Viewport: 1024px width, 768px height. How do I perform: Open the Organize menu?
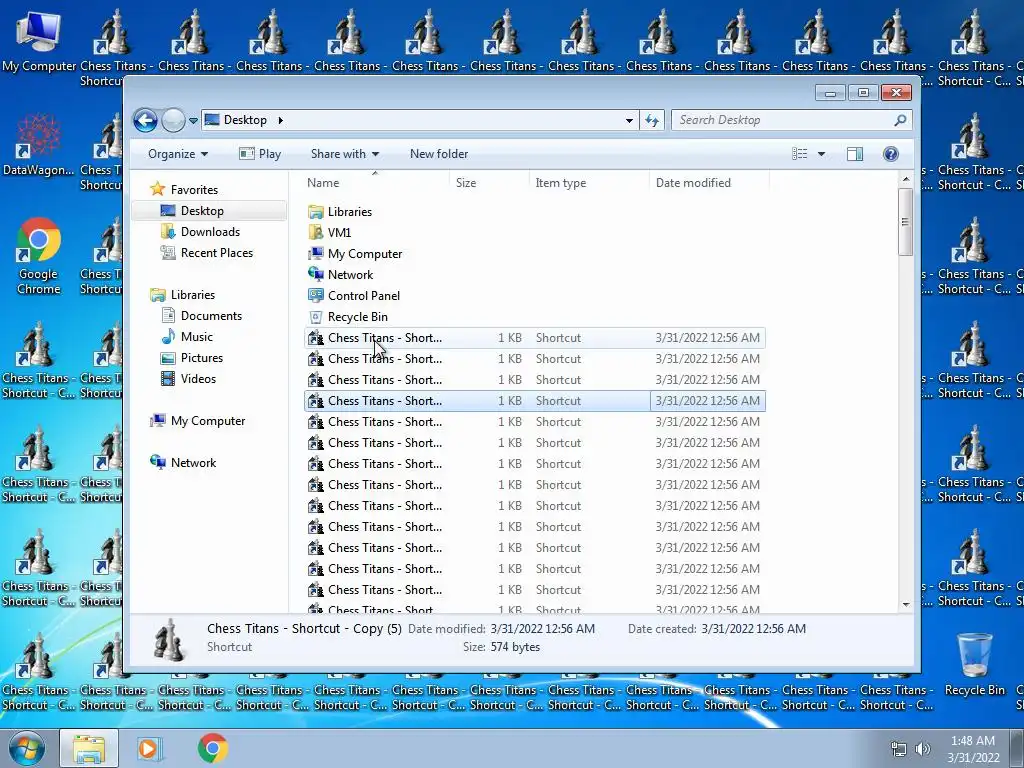pos(178,154)
